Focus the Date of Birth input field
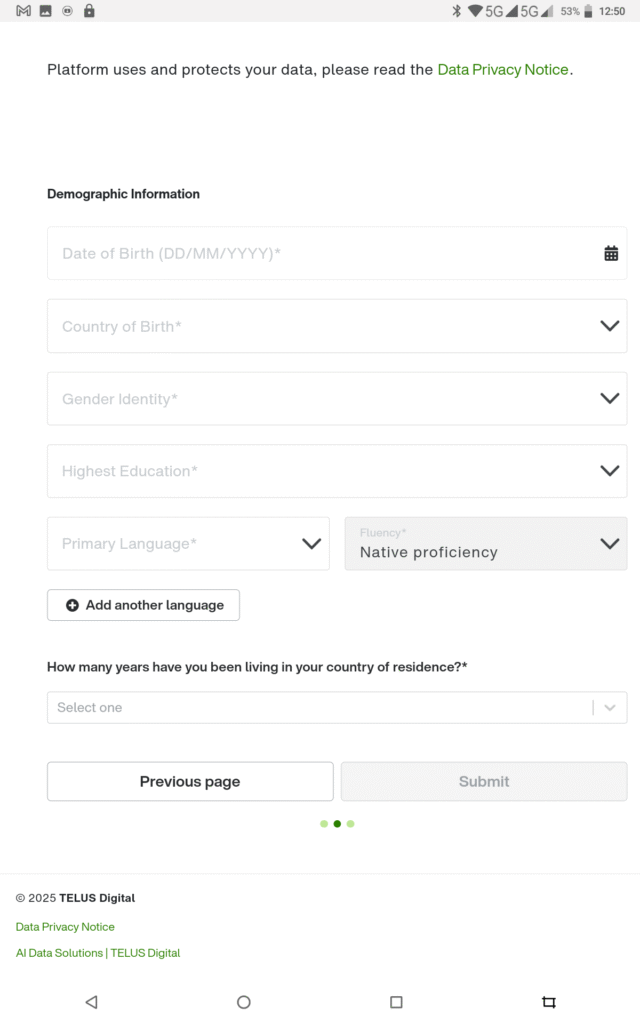640x1024 pixels. coord(300,254)
